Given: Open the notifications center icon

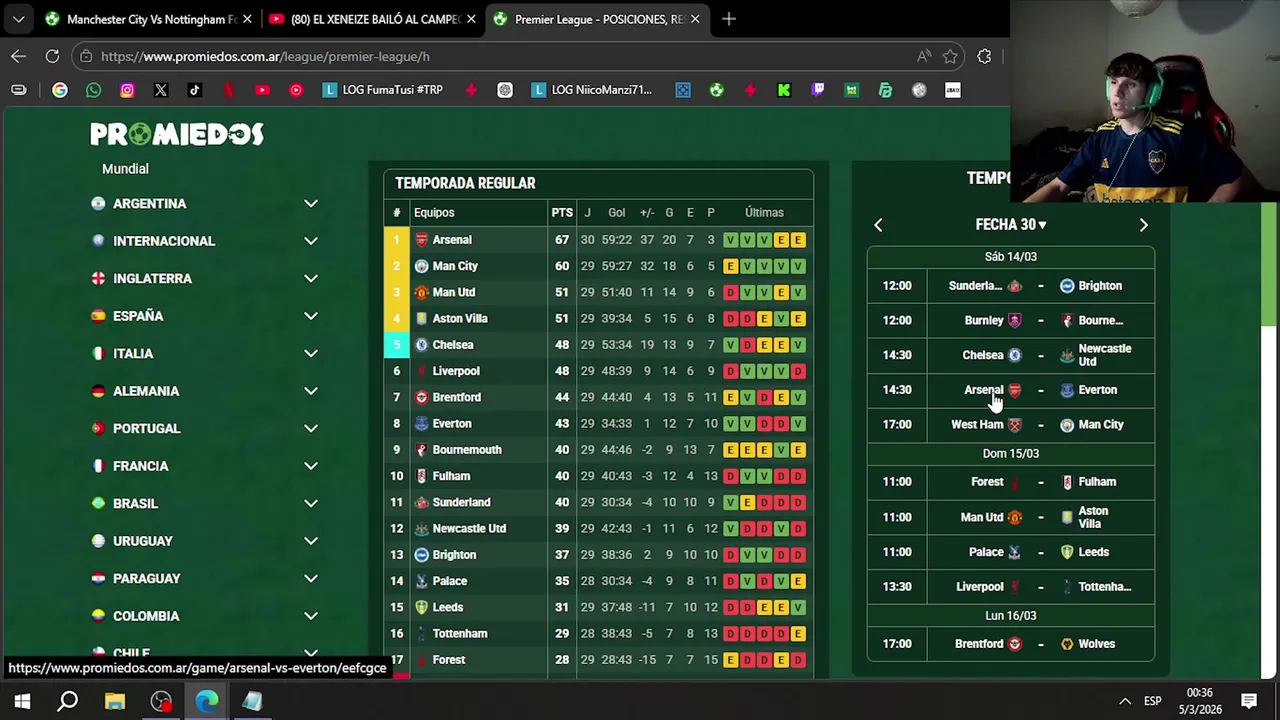Looking at the screenshot, I should click(x=1249, y=701).
